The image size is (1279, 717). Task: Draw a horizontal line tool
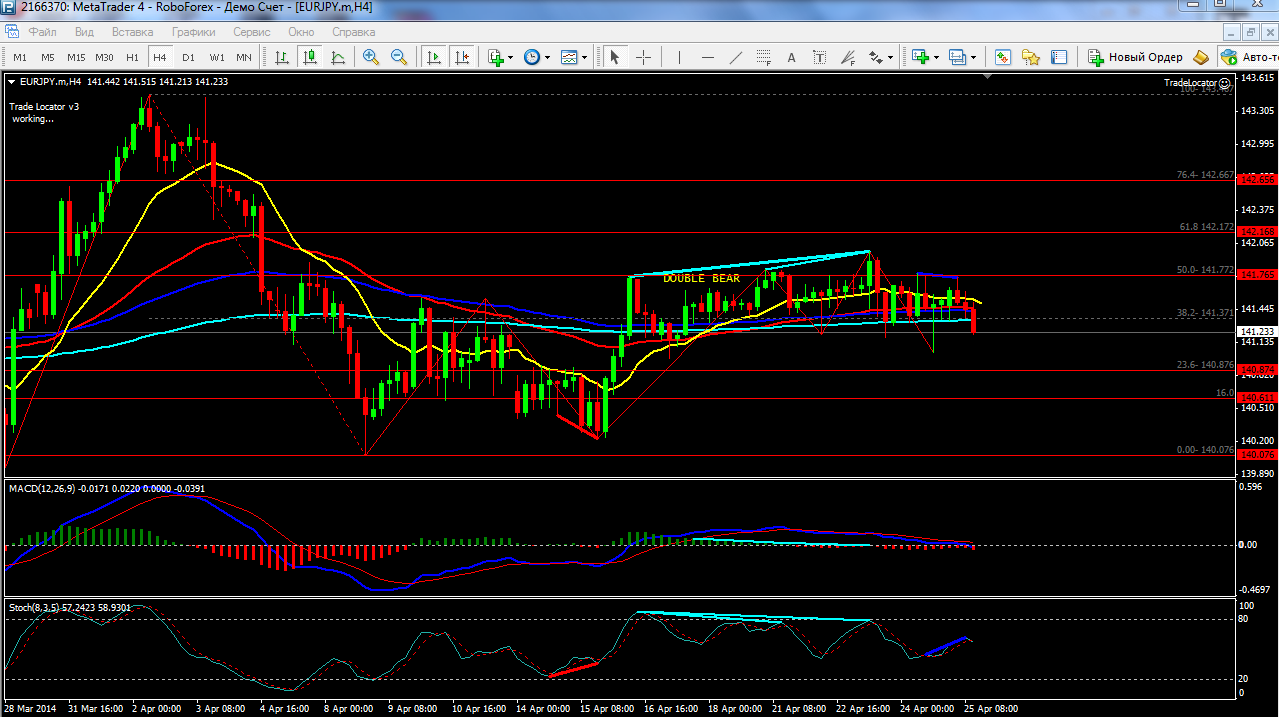pos(708,57)
